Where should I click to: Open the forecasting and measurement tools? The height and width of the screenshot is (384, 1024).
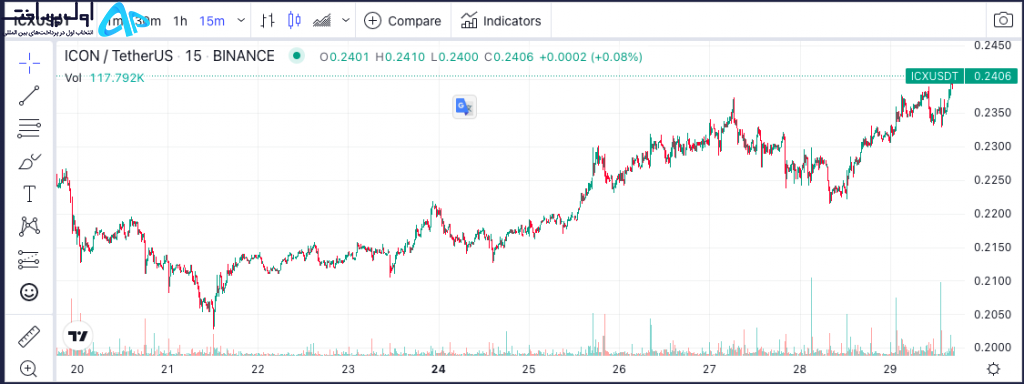[x=29, y=259]
